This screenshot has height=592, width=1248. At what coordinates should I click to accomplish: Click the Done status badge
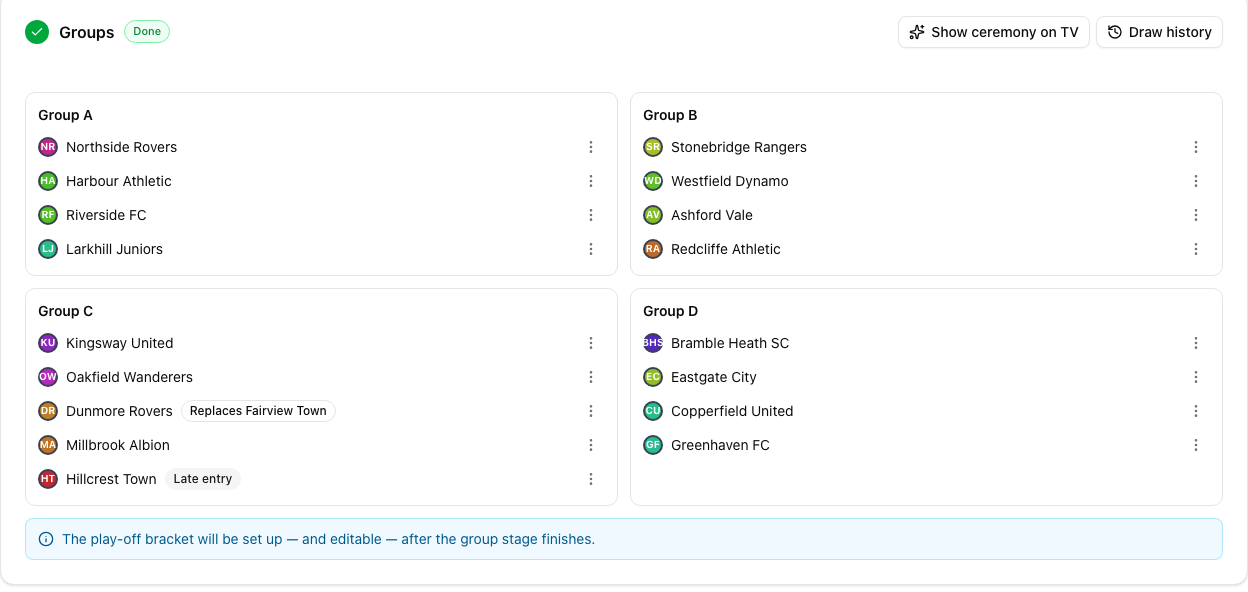tap(147, 32)
